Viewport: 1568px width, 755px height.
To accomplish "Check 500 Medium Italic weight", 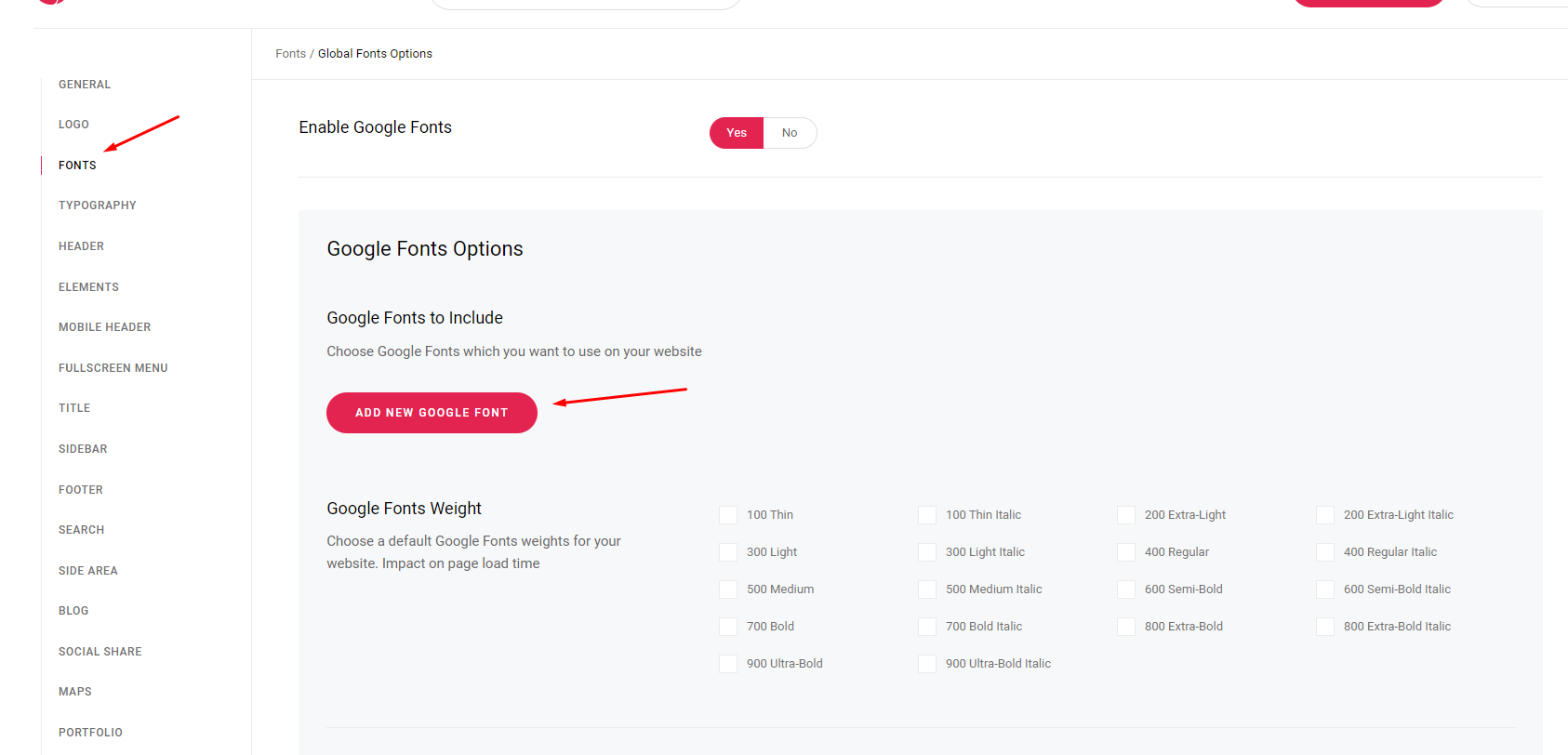I will [x=927, y=589].
